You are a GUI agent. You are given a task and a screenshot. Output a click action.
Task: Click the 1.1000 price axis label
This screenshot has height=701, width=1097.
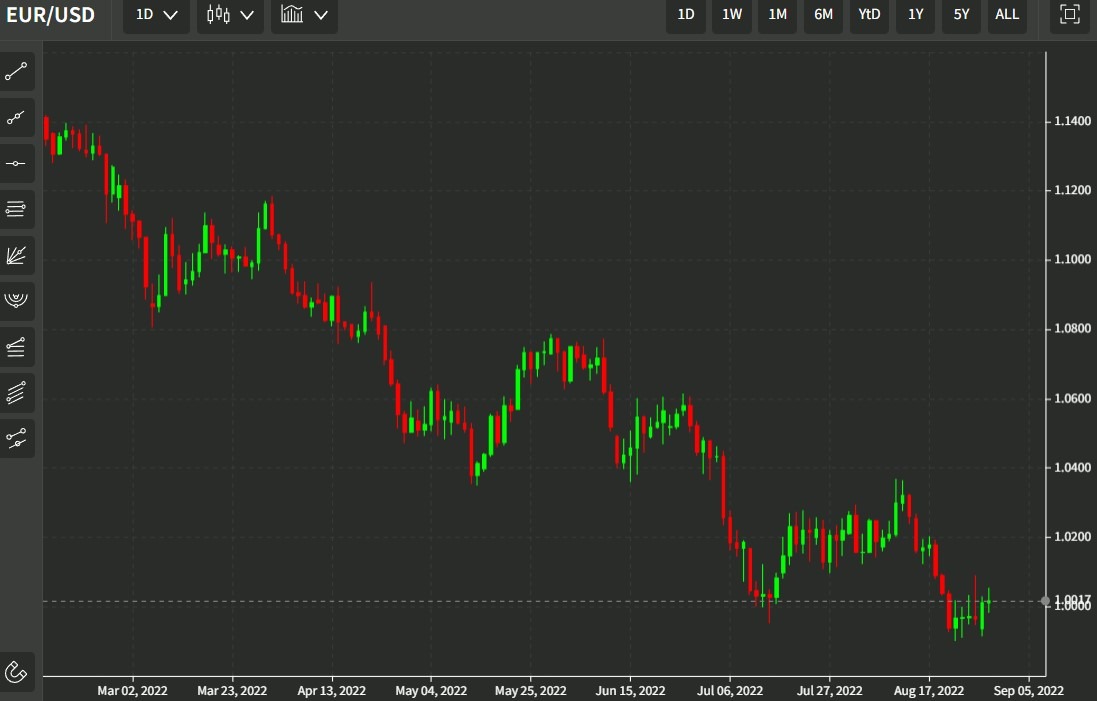1072,260
